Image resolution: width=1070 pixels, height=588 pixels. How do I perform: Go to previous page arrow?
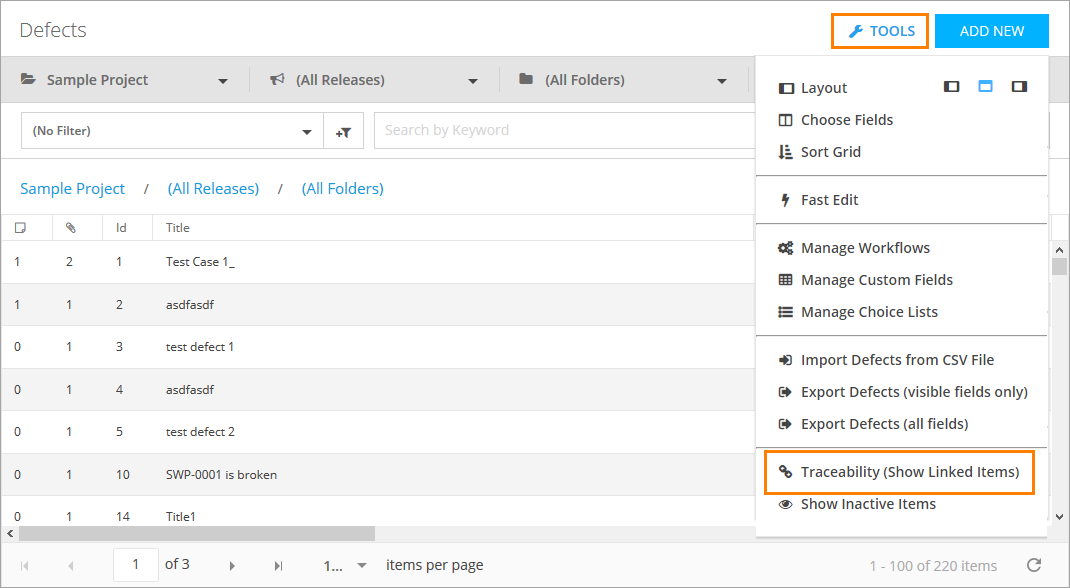[x=70, y=565]
